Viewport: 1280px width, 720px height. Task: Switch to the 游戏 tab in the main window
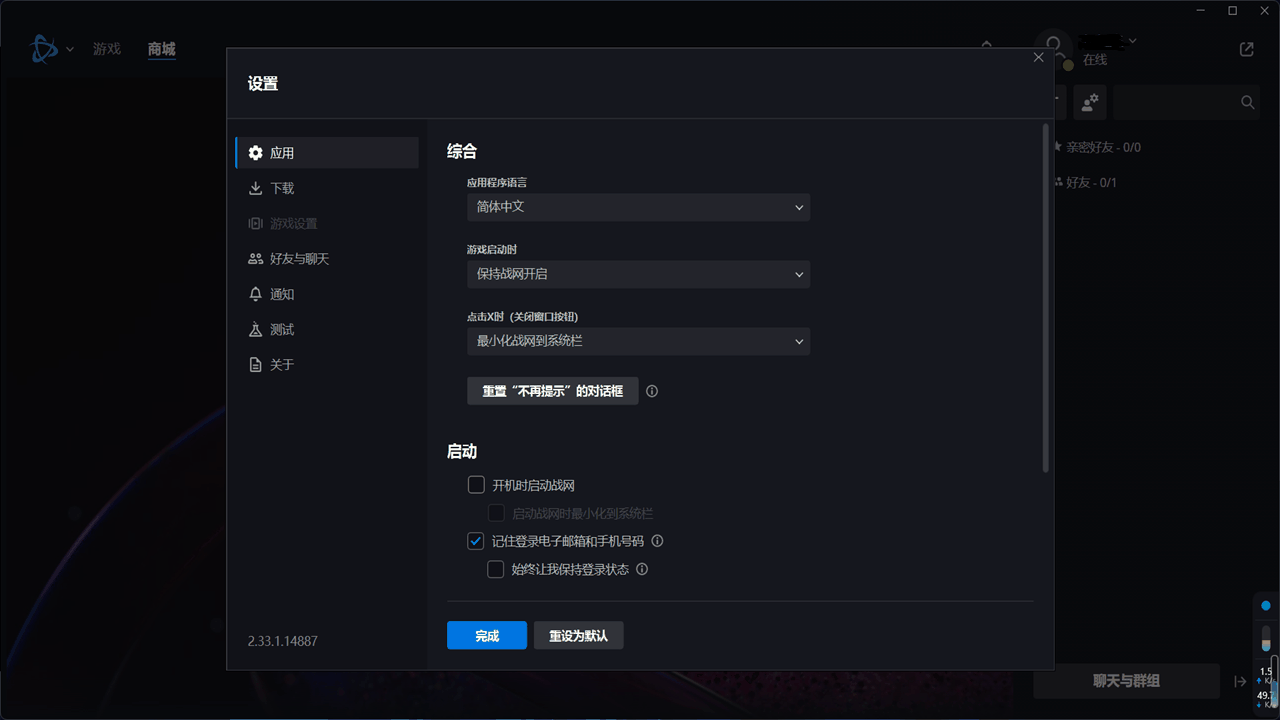pyautogui.click(x=107, y=48)
